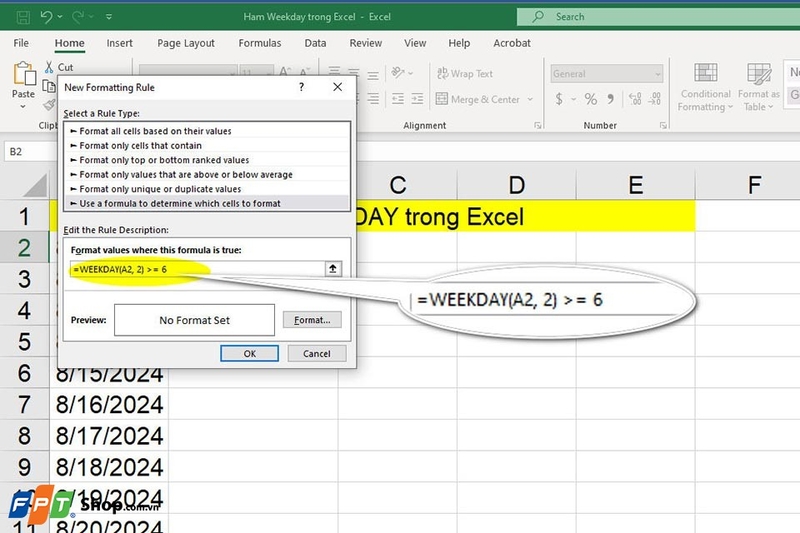Click the collapse dialog arrow beside formula
The width and height of the screenshot is (800, 533).
coord(333,269)
